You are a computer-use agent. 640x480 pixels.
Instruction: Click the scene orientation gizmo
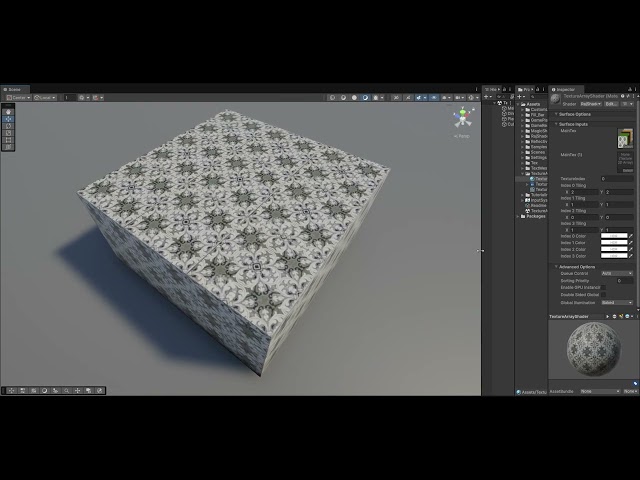point(463,118)
